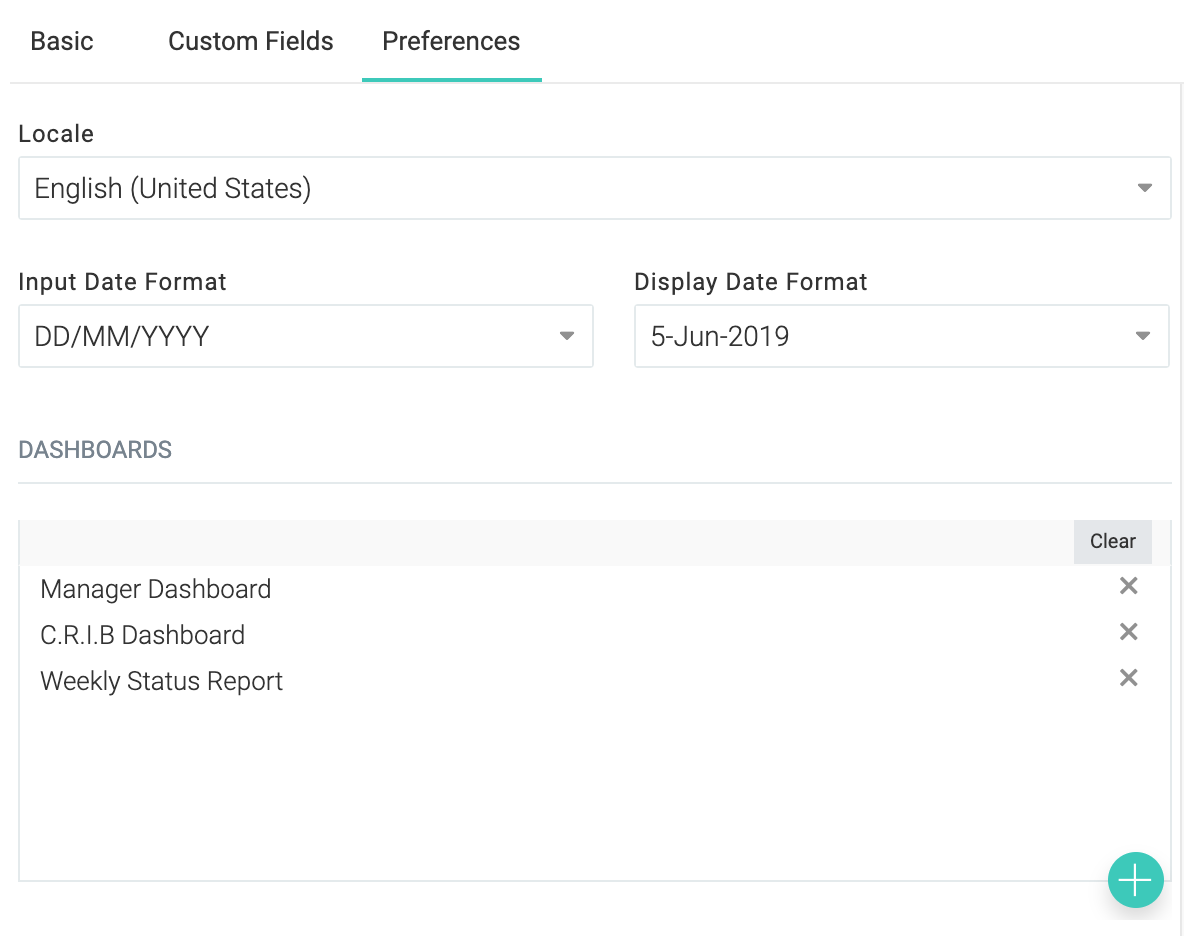Click the green plus add dashboard button
The width and height of the screenshot is (1184, 936).
click(x=1135, y=880)
